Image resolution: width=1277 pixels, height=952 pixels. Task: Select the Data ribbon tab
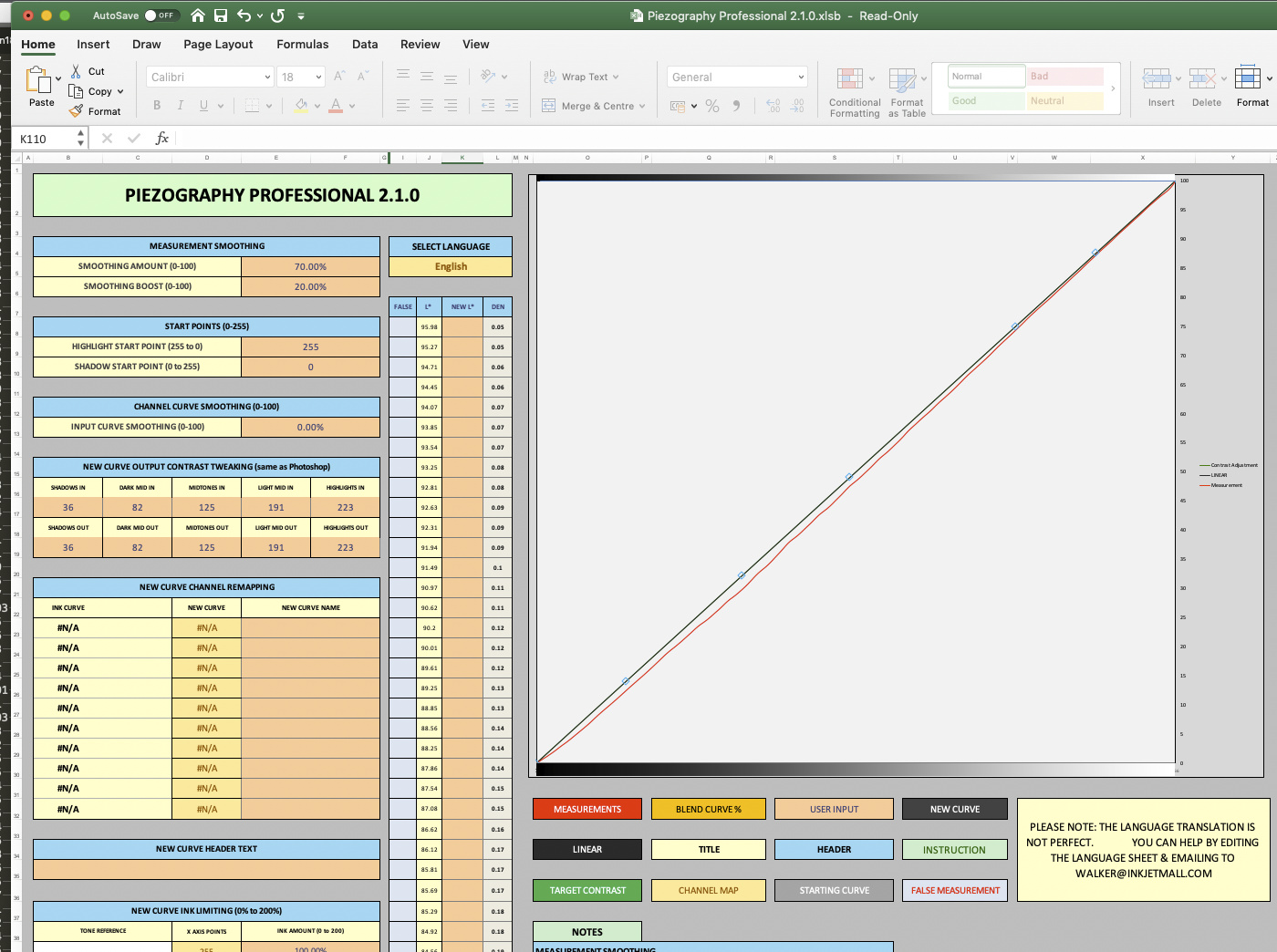[365, 44]
